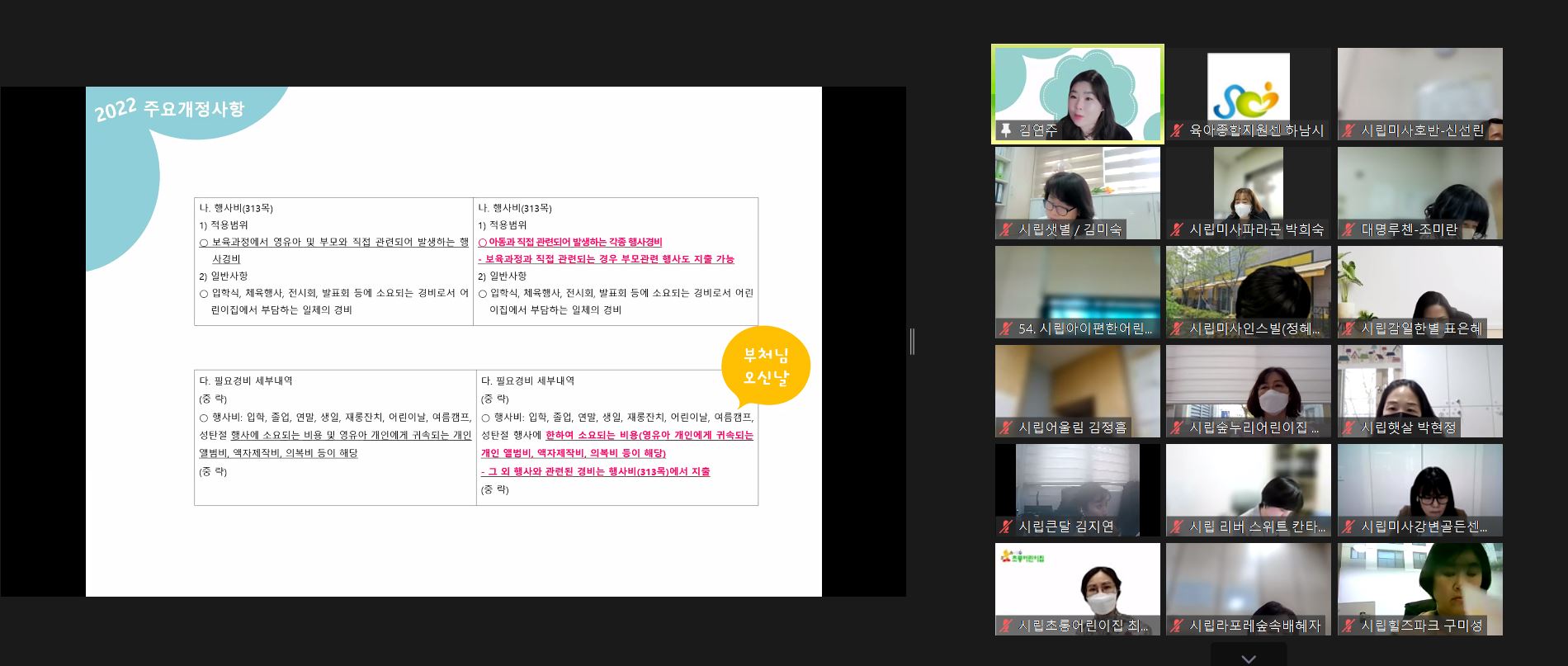Click muted mic icon for 시립라포레숲속배혜자
Viewport: 1568px width, 666px height.
[1177, 626]
